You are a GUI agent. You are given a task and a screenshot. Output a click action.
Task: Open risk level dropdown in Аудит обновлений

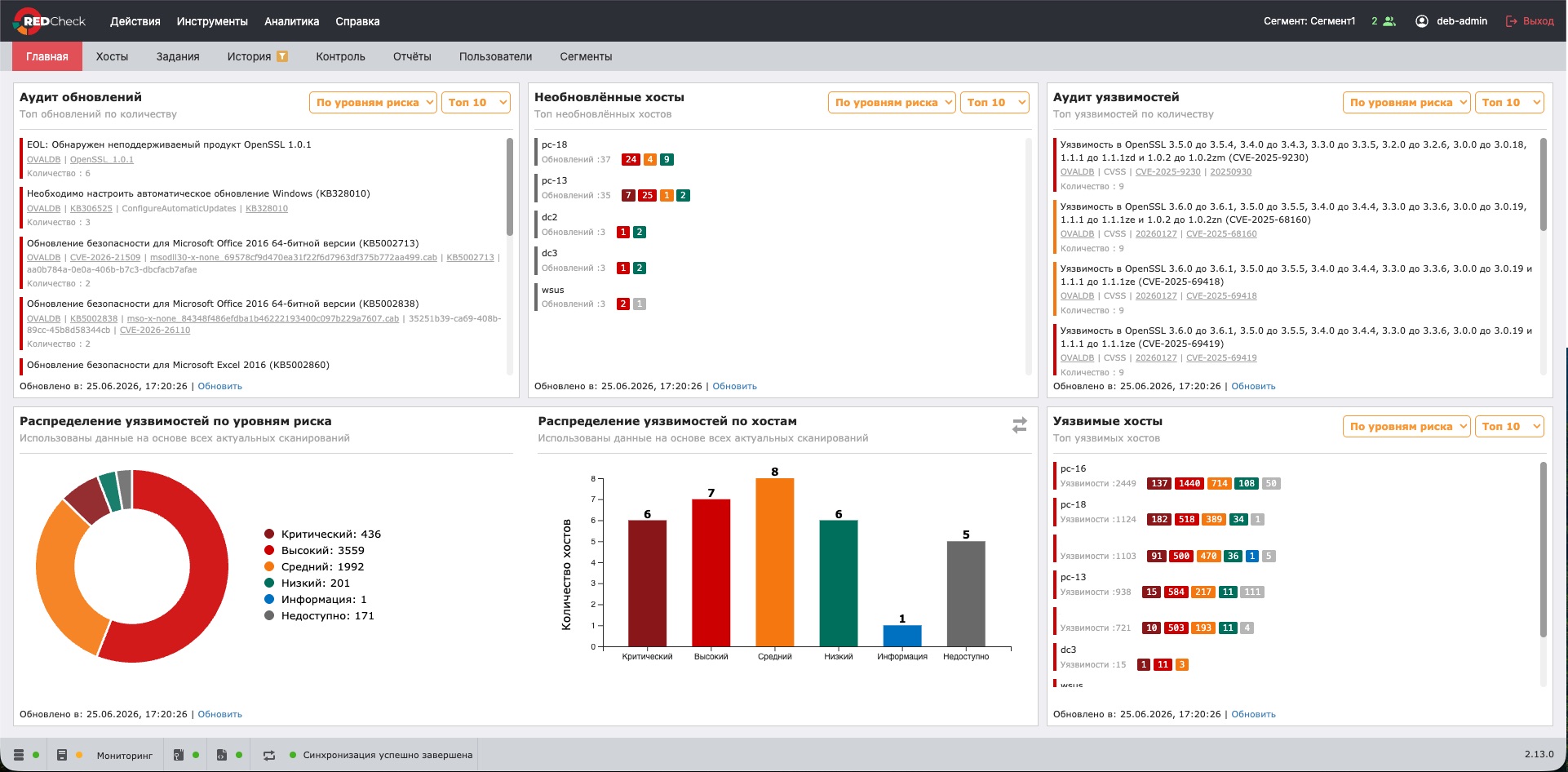point(374,102)
